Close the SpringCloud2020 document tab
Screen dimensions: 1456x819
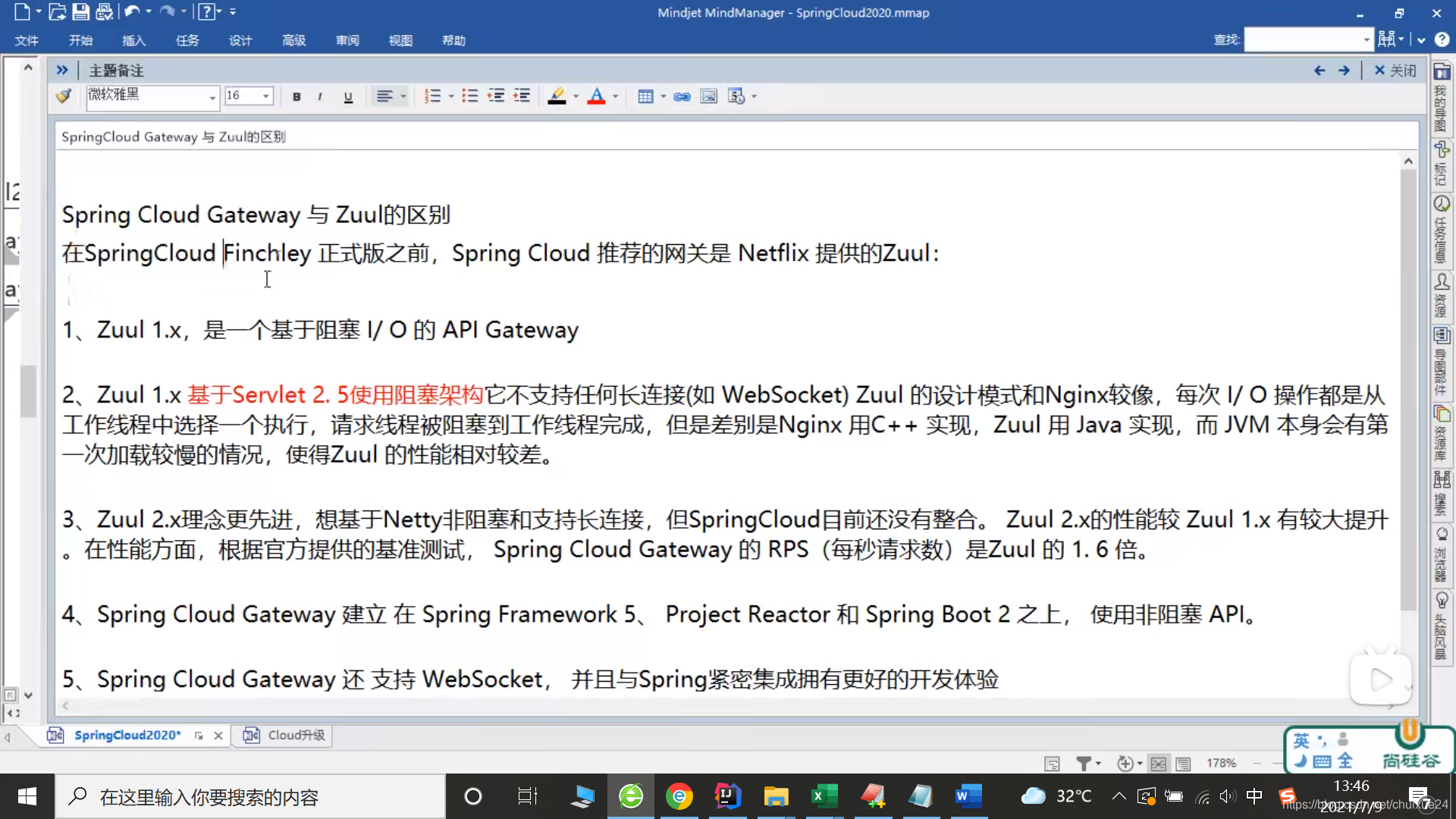(218, 736)
